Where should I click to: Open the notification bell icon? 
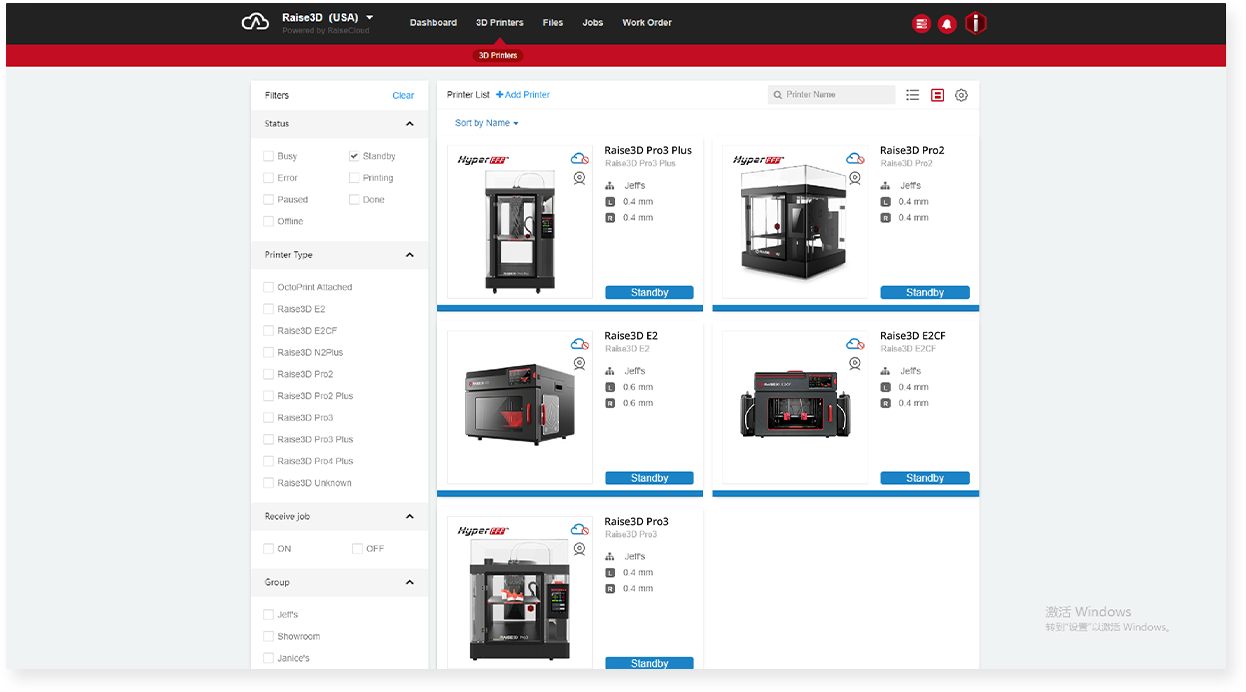[x=947, y=24]
